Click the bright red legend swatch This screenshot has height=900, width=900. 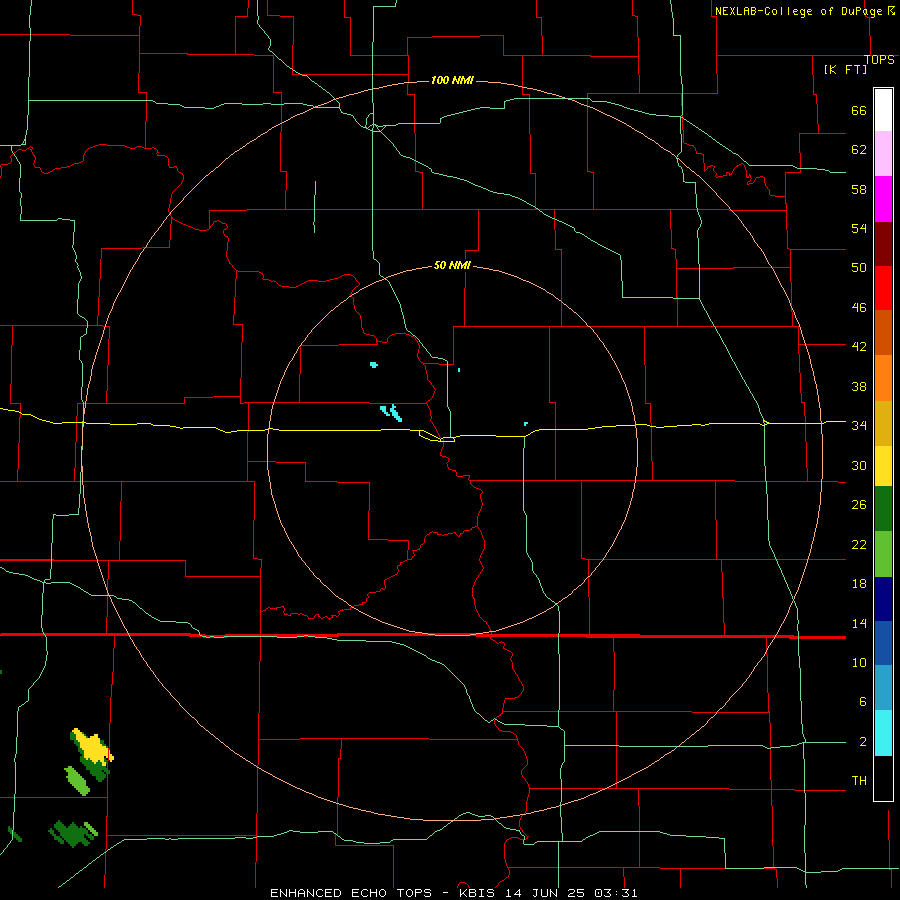883,288
